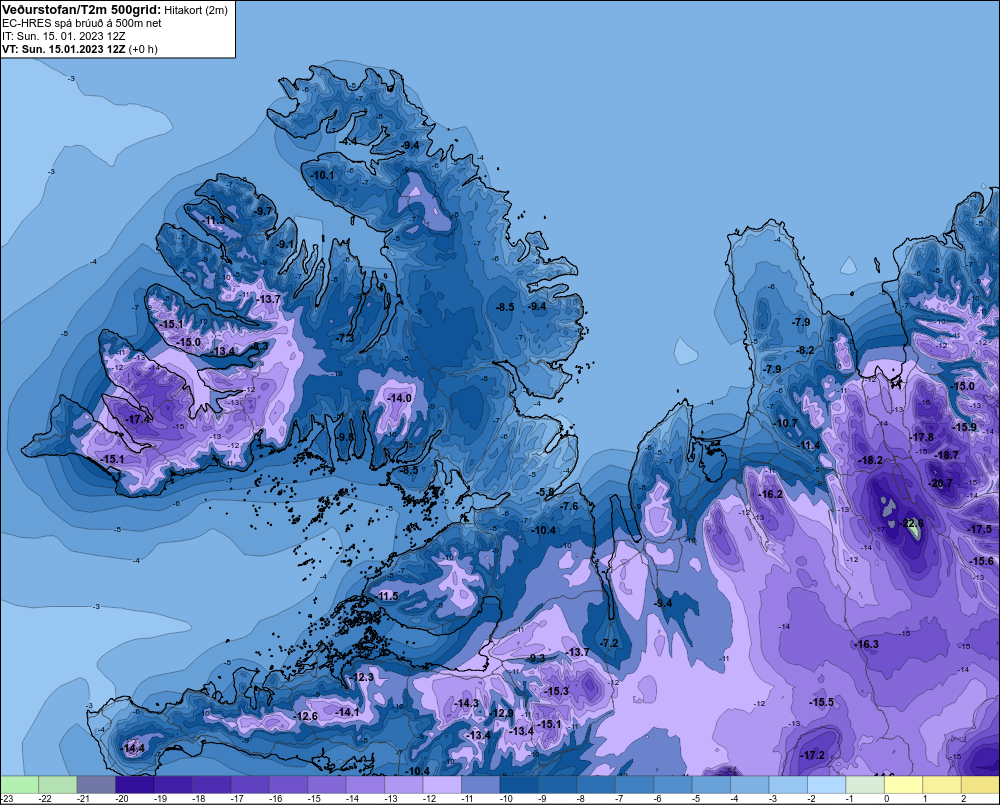Click the pale lilac -12 legend swatch
Viewport: 1000px width, 805px height.
[x=442, y=784]
